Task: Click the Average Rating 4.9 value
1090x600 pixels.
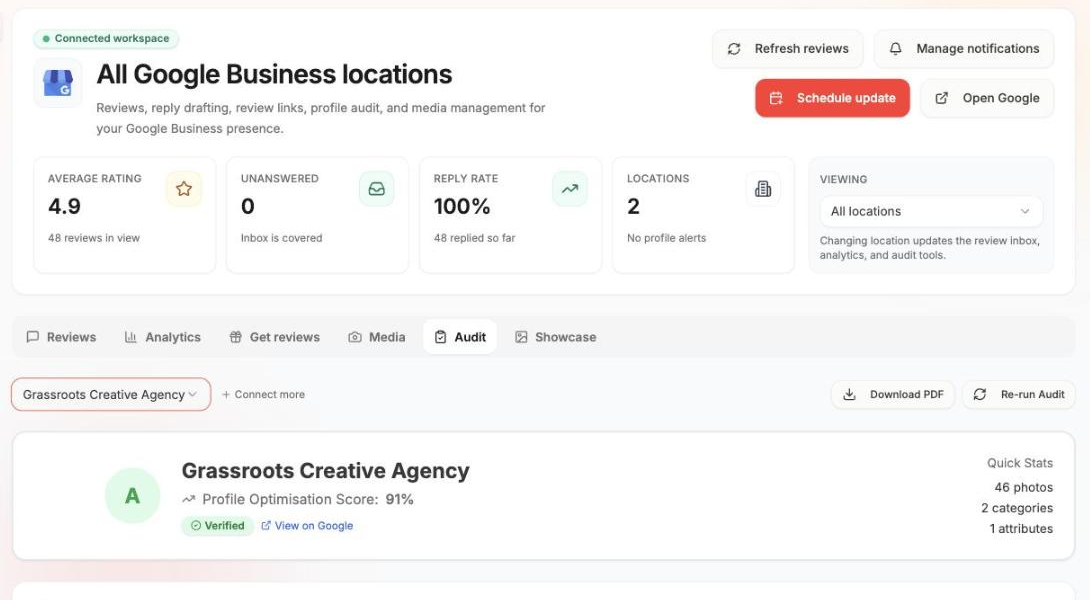Action: pyautogui.click(x=64, y=206)
